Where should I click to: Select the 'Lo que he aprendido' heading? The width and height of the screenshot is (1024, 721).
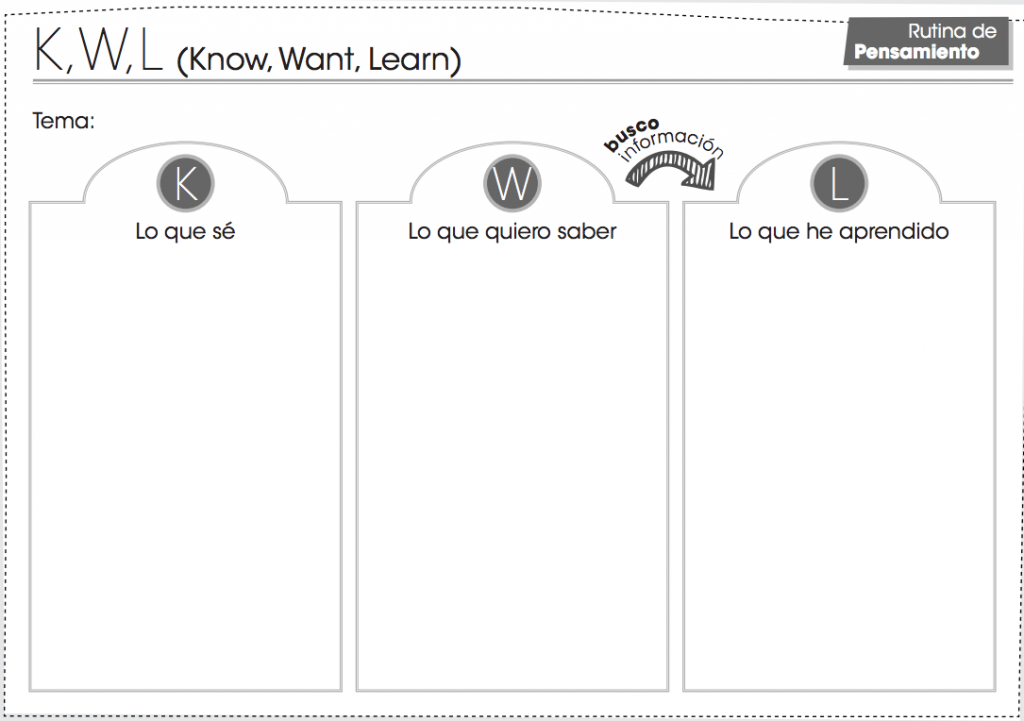pos(839,232)
